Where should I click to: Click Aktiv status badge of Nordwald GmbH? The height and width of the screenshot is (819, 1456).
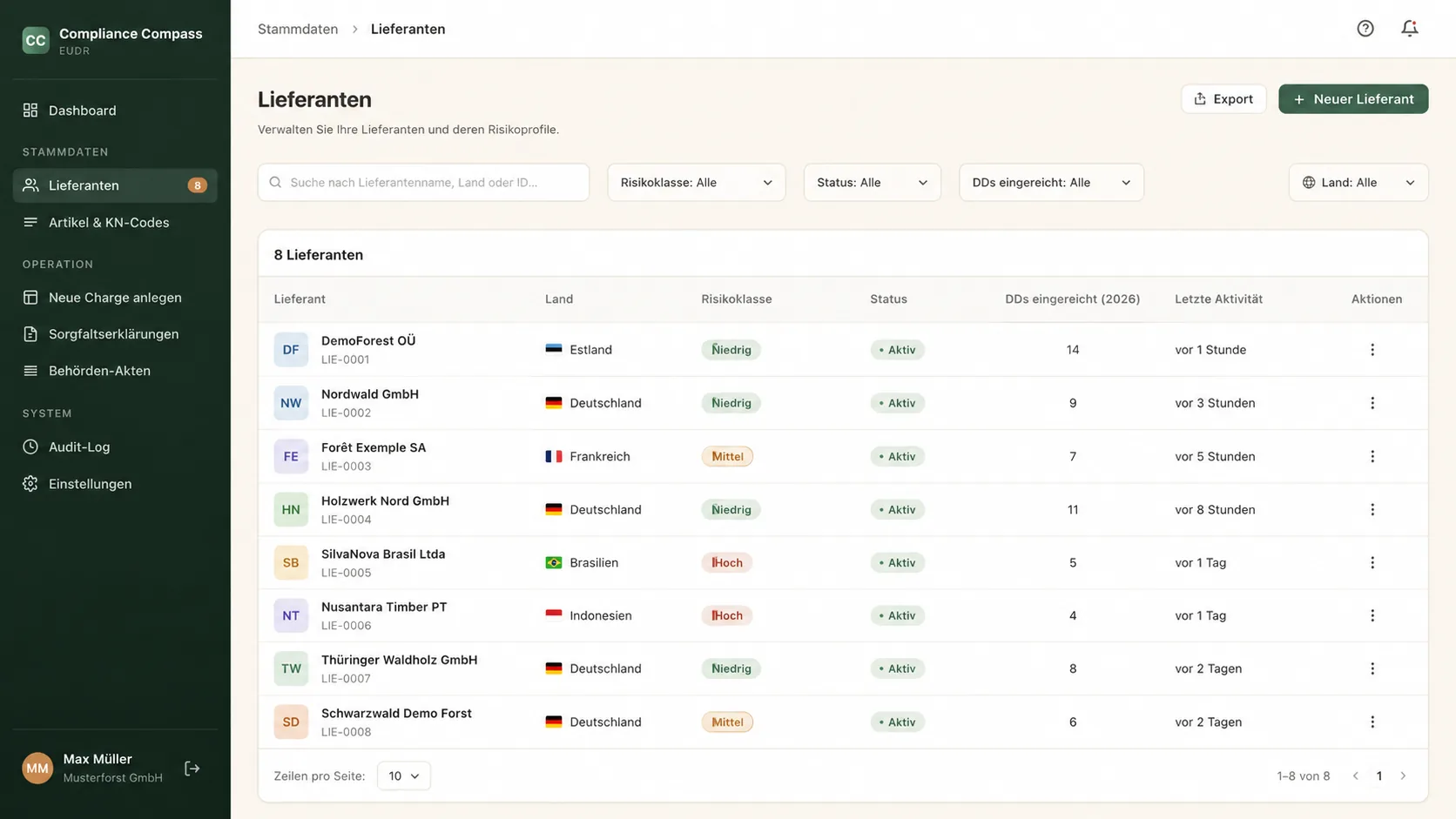click(x=897, y=403)
